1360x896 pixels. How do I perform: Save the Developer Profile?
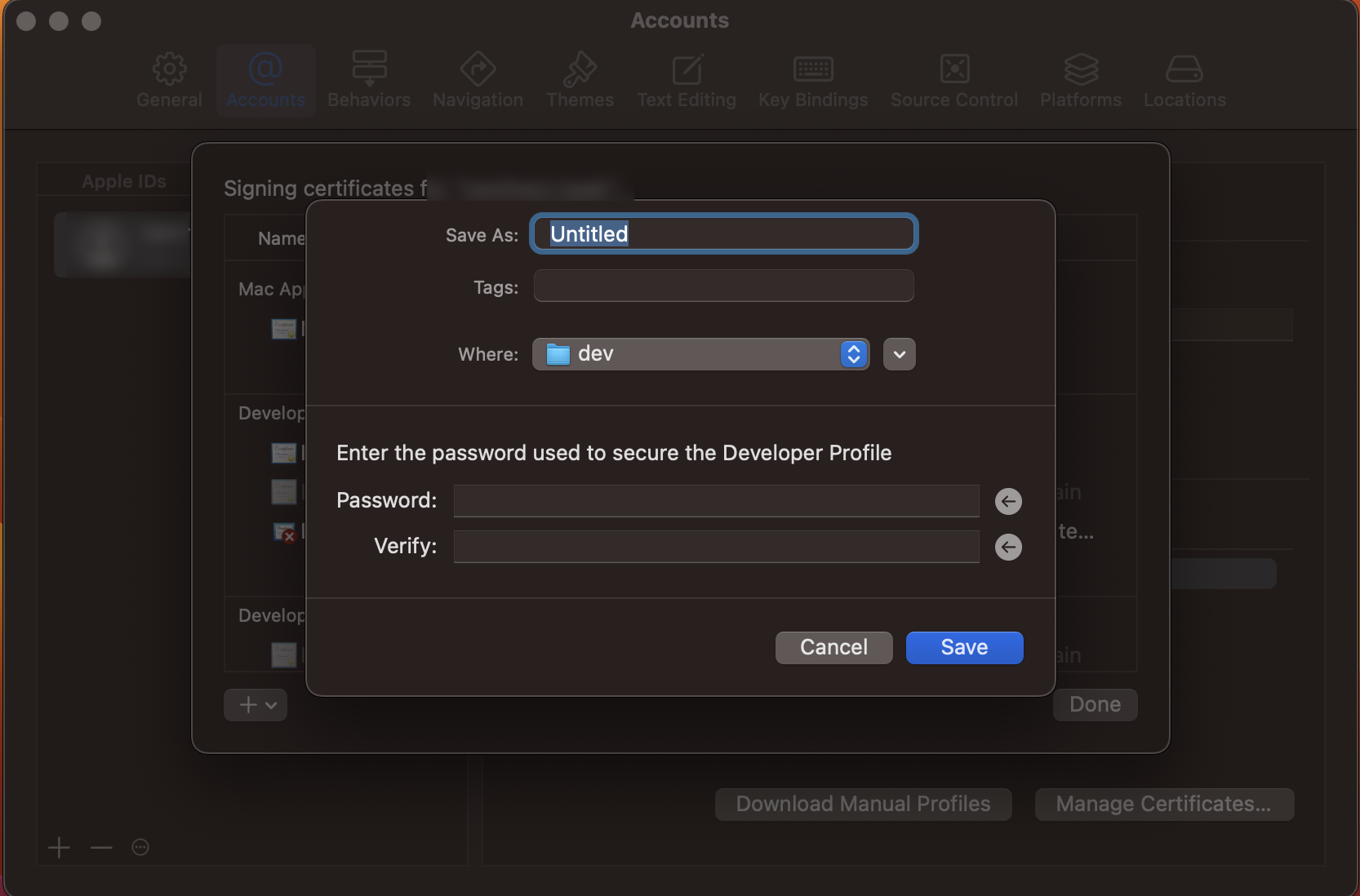click(965, 648)
